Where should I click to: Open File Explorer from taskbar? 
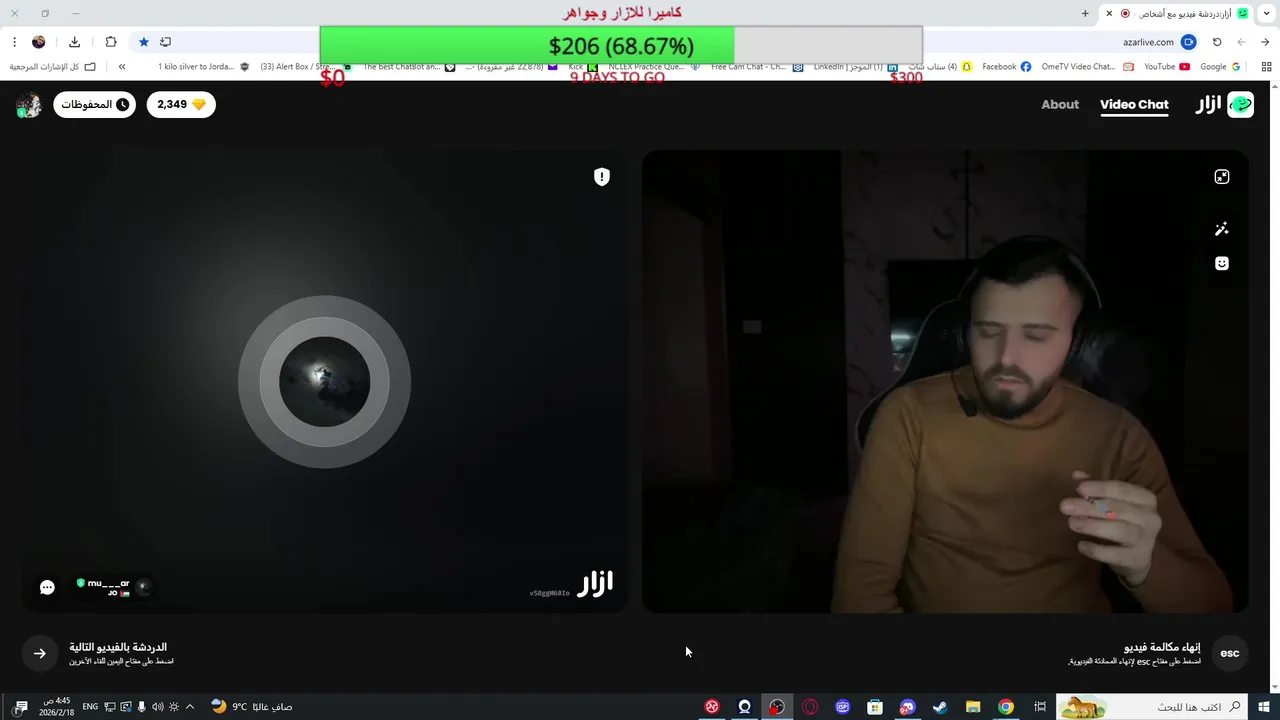(973, 707)
